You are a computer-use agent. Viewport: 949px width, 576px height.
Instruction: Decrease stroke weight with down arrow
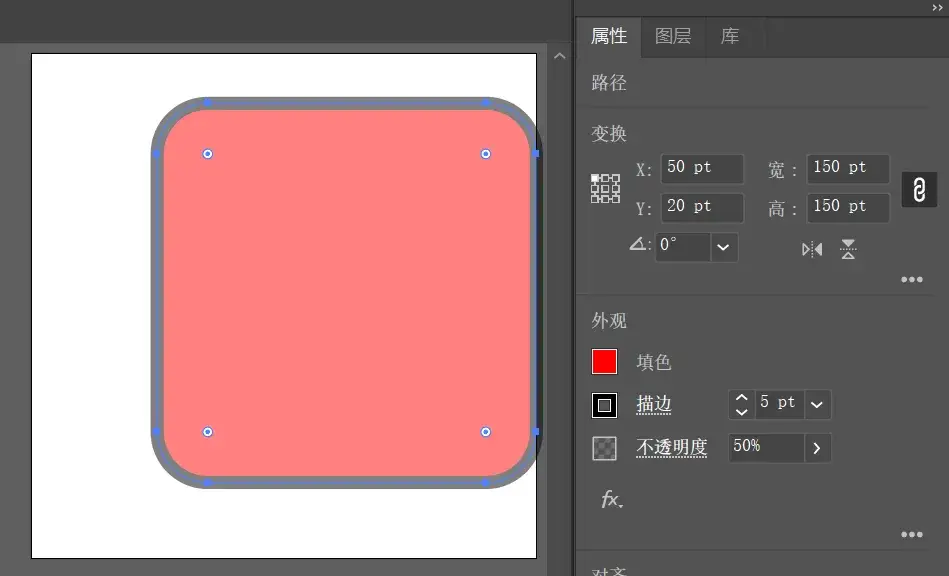741,412
